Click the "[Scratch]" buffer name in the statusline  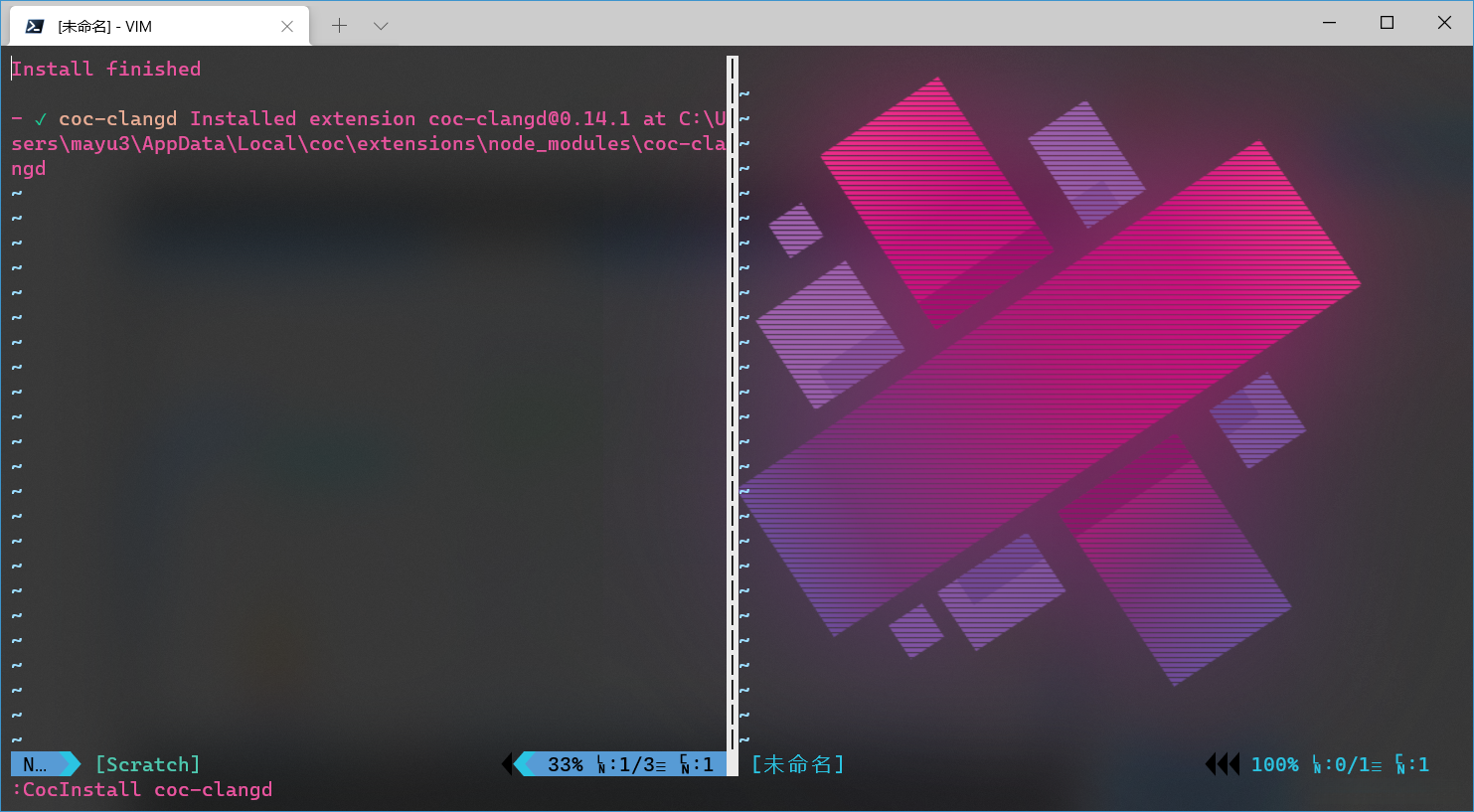coord(148,764)
